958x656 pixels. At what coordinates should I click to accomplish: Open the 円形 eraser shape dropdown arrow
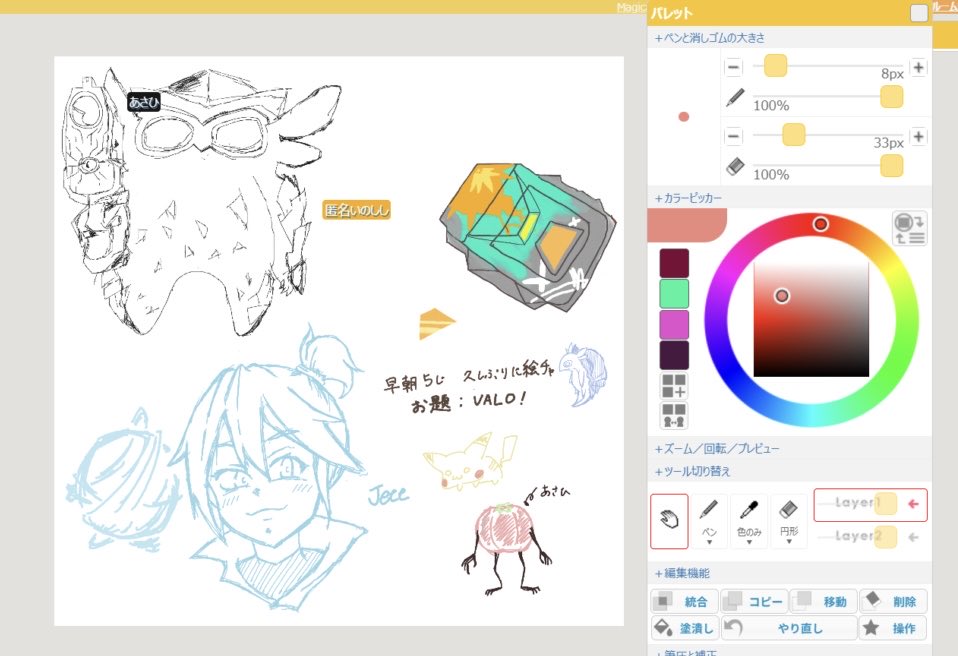point(789,542)
